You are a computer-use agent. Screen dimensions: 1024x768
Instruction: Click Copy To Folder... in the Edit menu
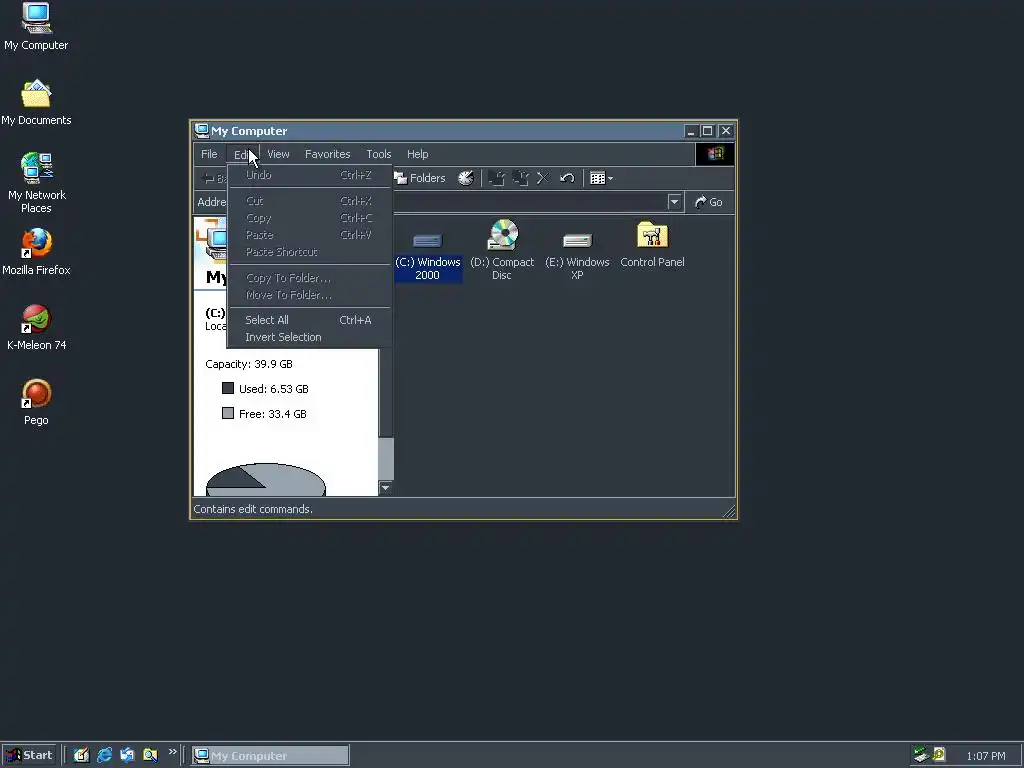coord(310,278)
